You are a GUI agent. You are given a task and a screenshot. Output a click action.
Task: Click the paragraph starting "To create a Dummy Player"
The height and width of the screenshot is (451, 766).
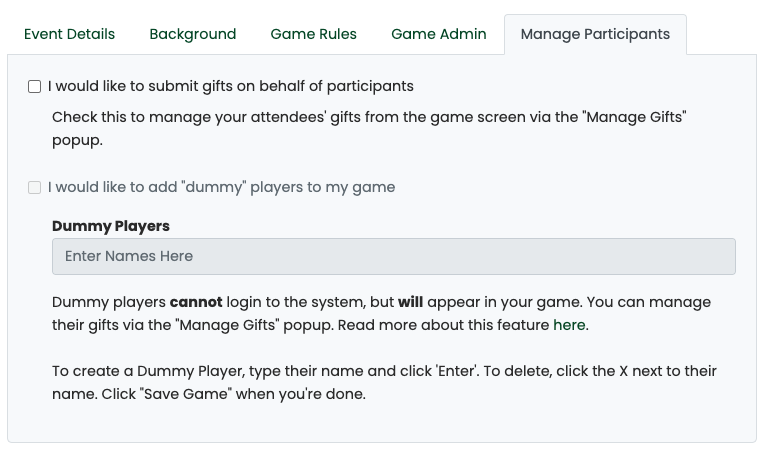click(384, 383)
